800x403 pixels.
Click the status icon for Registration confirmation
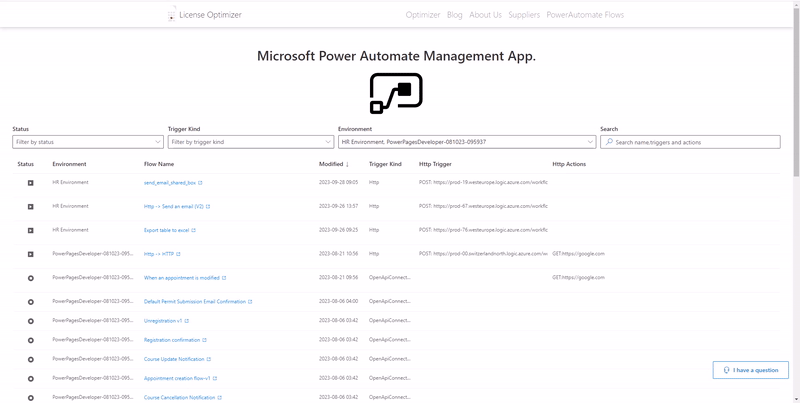tap(31, 340)
